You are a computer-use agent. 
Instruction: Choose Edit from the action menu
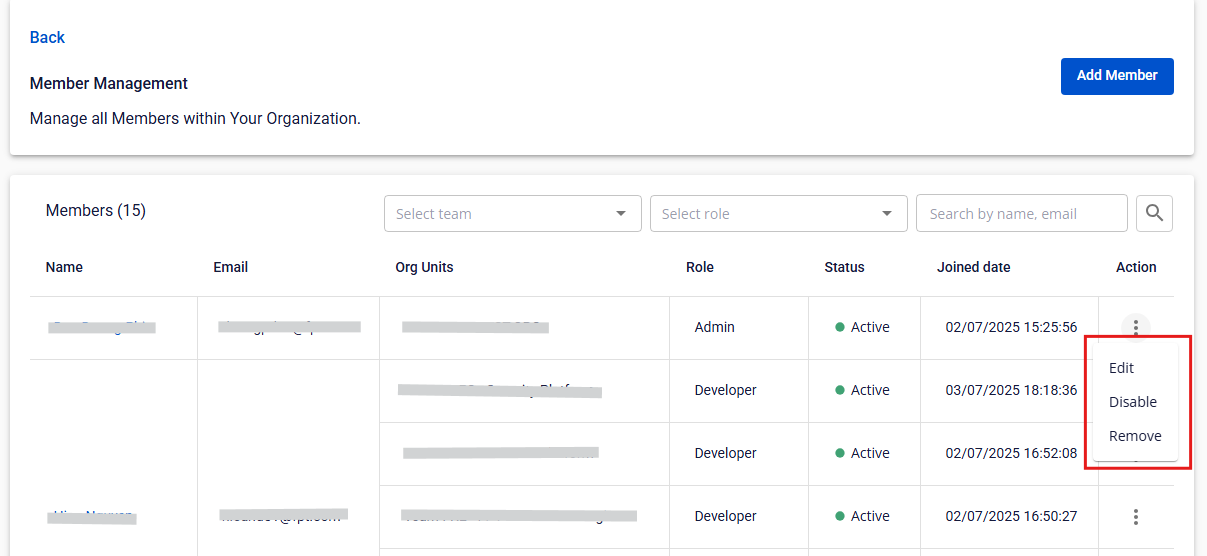point(1121,368)
